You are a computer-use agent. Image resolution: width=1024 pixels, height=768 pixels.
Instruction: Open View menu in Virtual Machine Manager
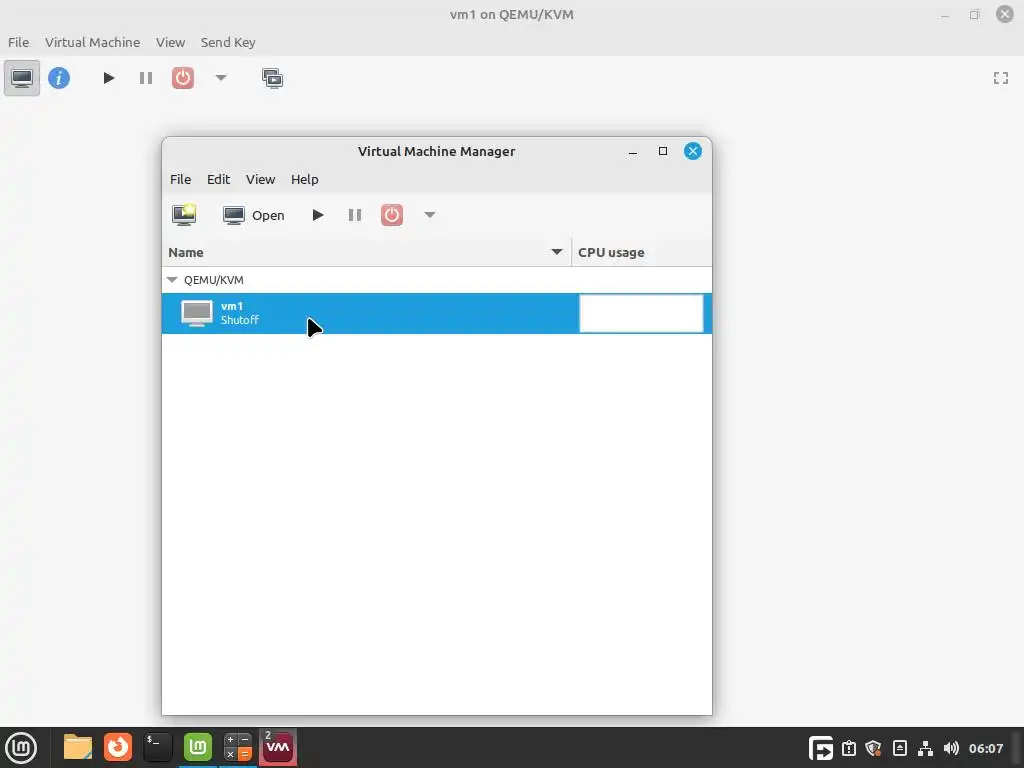[260, 180]
